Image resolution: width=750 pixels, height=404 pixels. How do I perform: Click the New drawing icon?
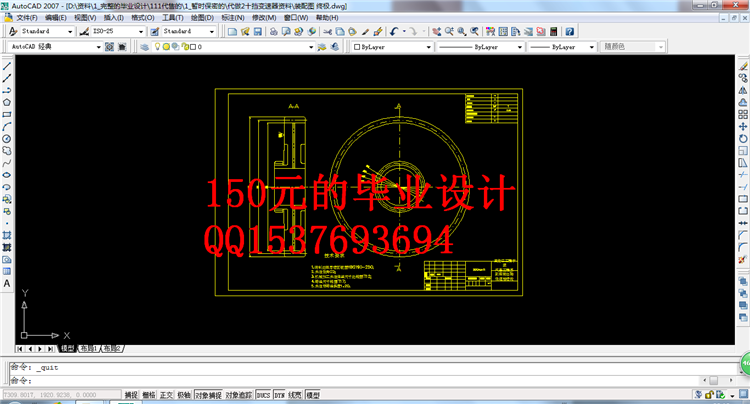point(232,32)
